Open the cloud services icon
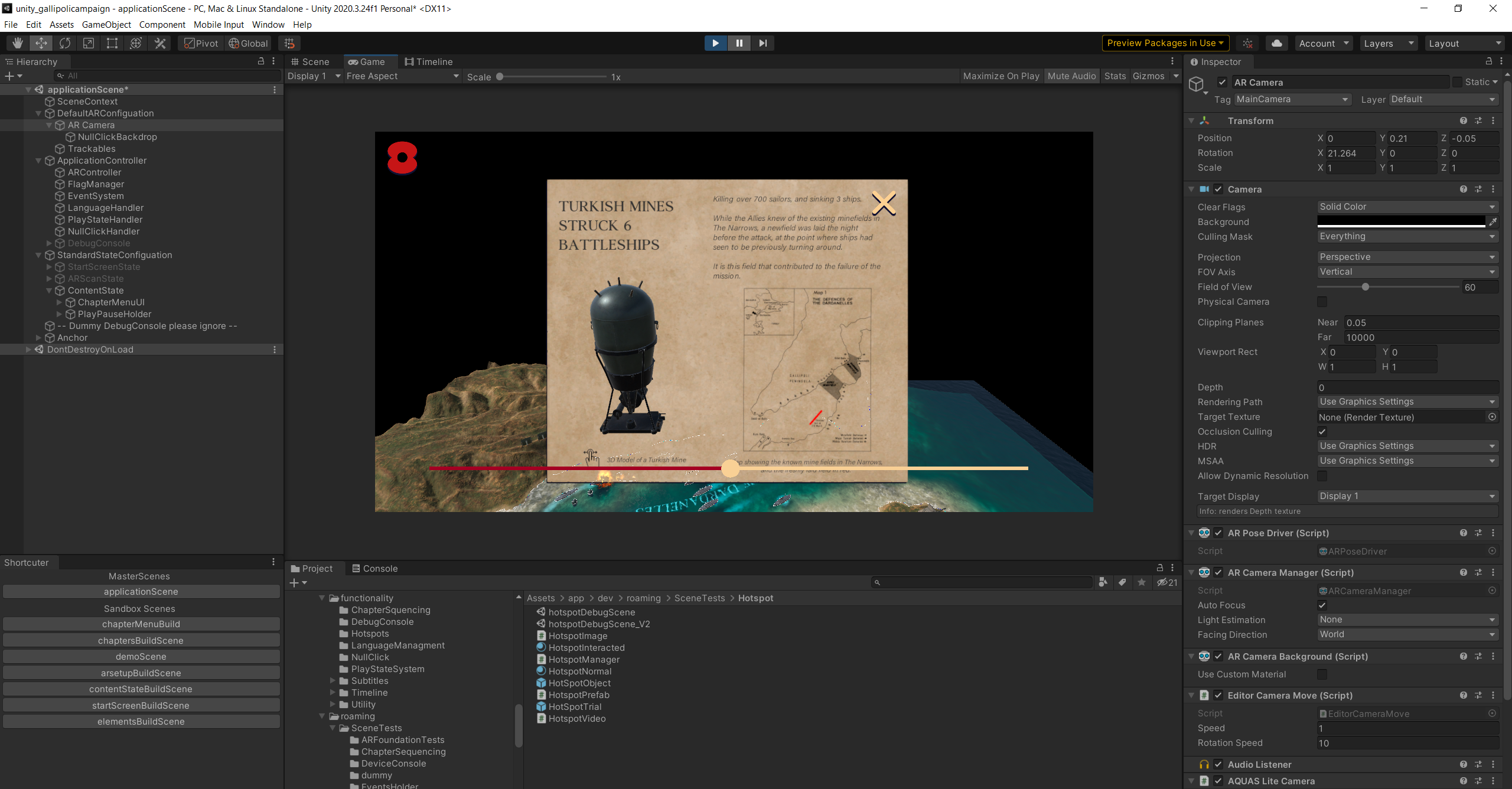The width and height of the screenshot is (1512, 789). 1276,43
